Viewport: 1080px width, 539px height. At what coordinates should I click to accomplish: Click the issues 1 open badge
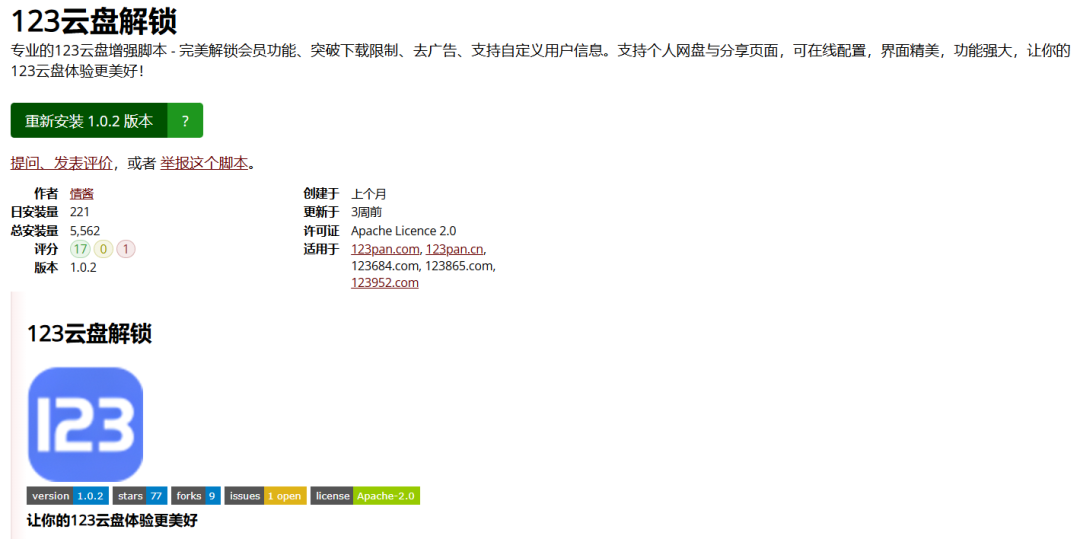(266, 496)
